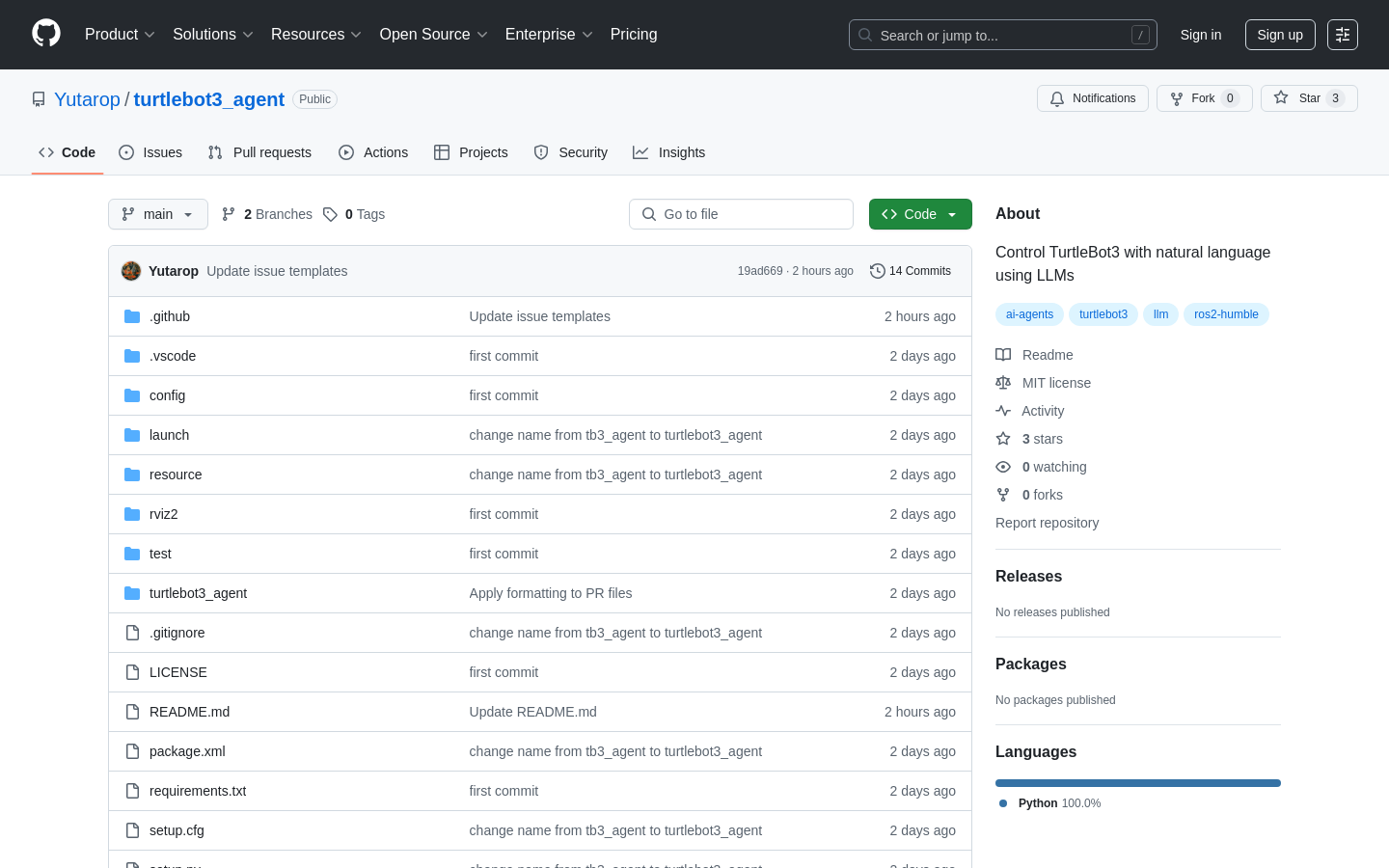Click the turtlebot3 topic tag
This screenshot has width=1389, height=868.
[x=1103, y=314]
